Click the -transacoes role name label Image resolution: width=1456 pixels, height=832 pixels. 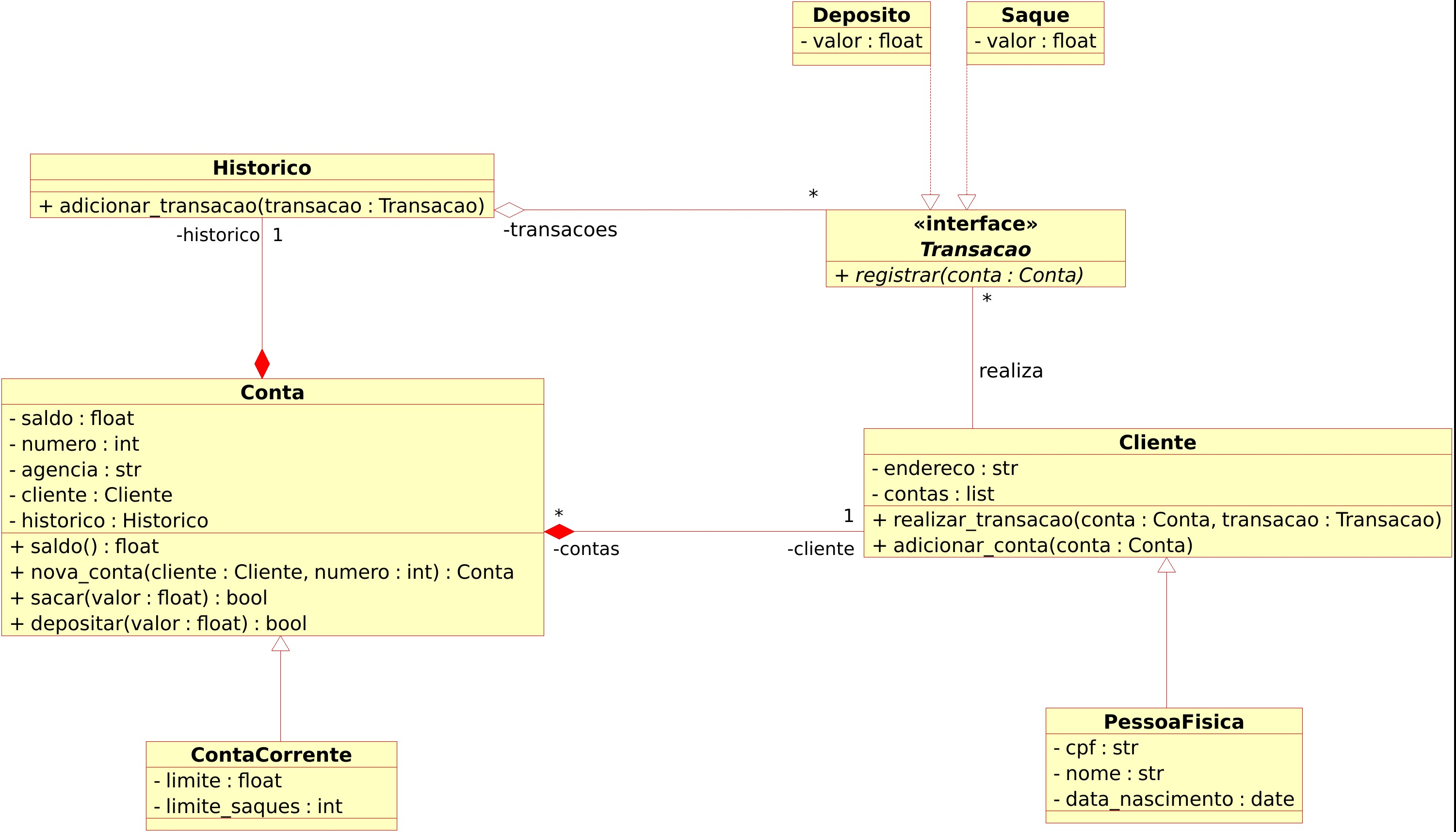point(559,230)
